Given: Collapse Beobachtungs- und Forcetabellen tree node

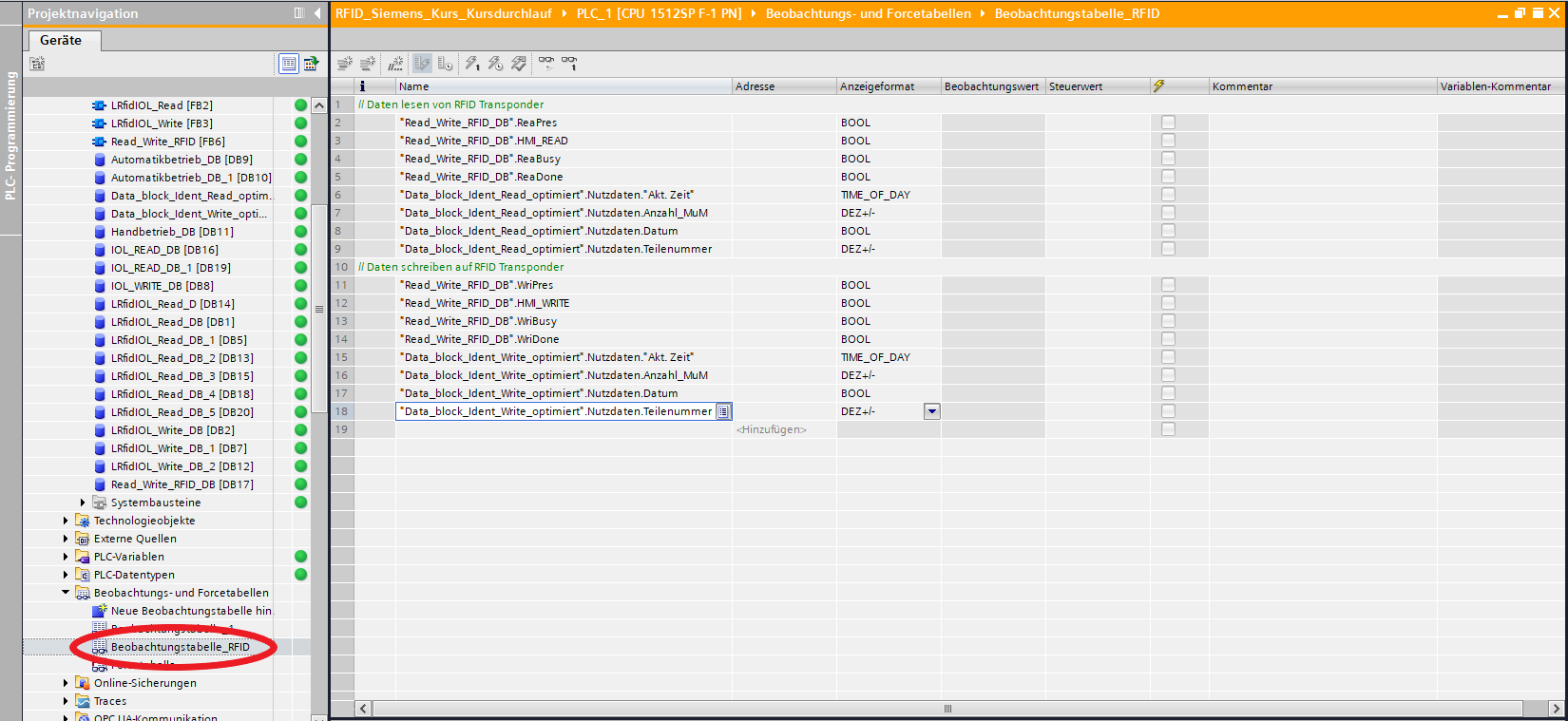Looking at the screenshot, I should pyautogui.click(x=66, y=593).
